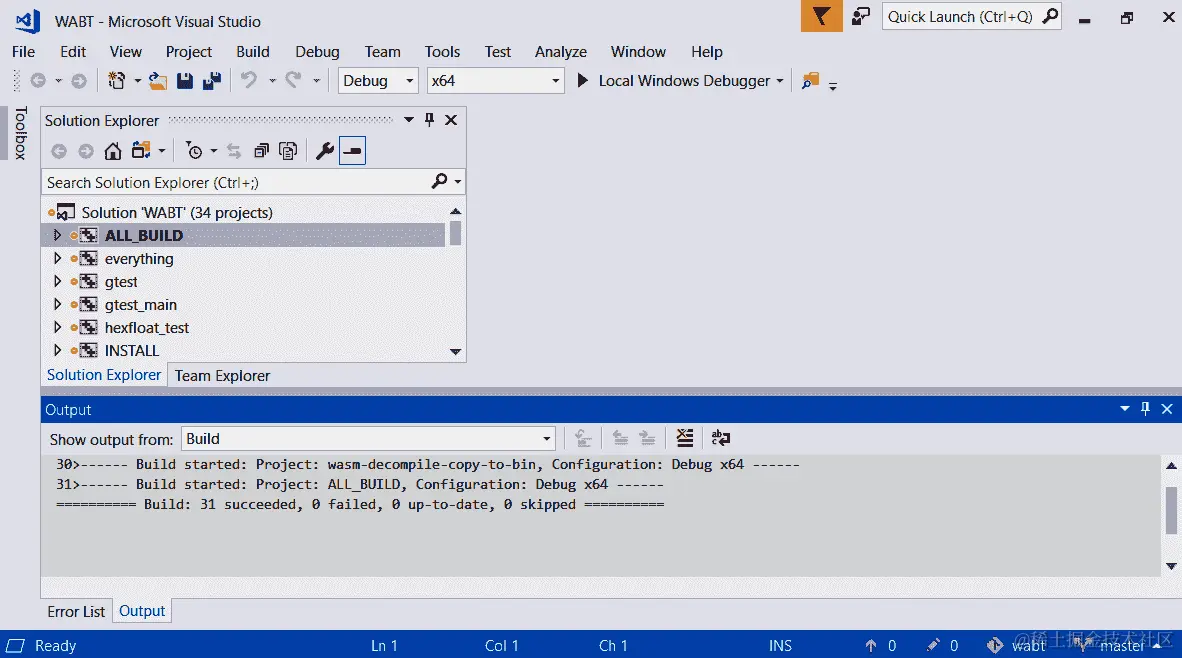Open the Build menu
Viewport: 1182px width, 658px height.
coord(253,51)
